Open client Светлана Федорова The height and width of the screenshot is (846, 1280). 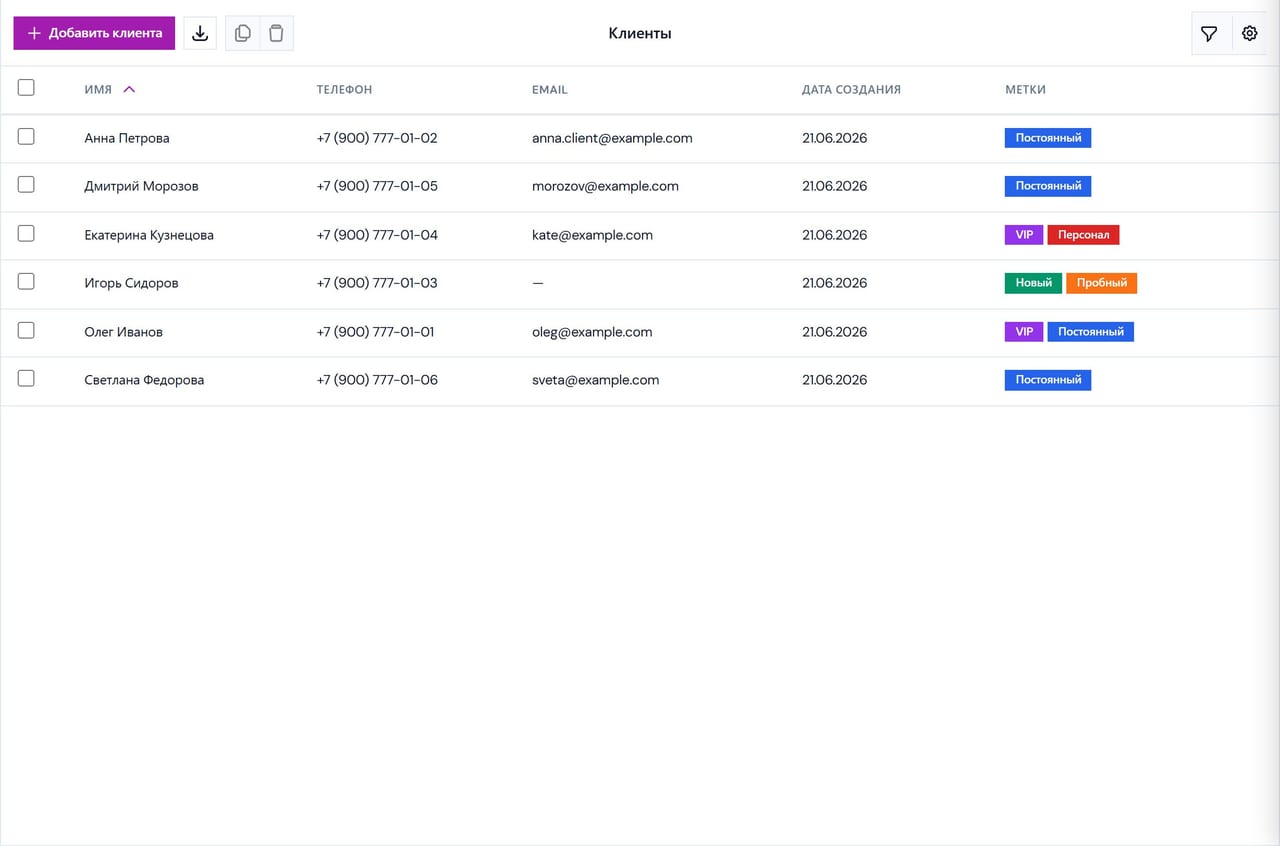144,380
